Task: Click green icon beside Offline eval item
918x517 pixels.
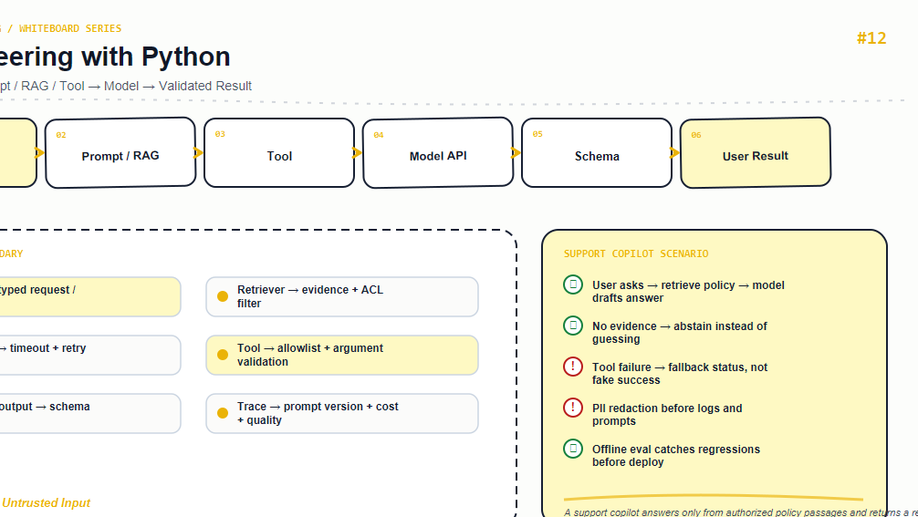Action: (x=573, y=448)
